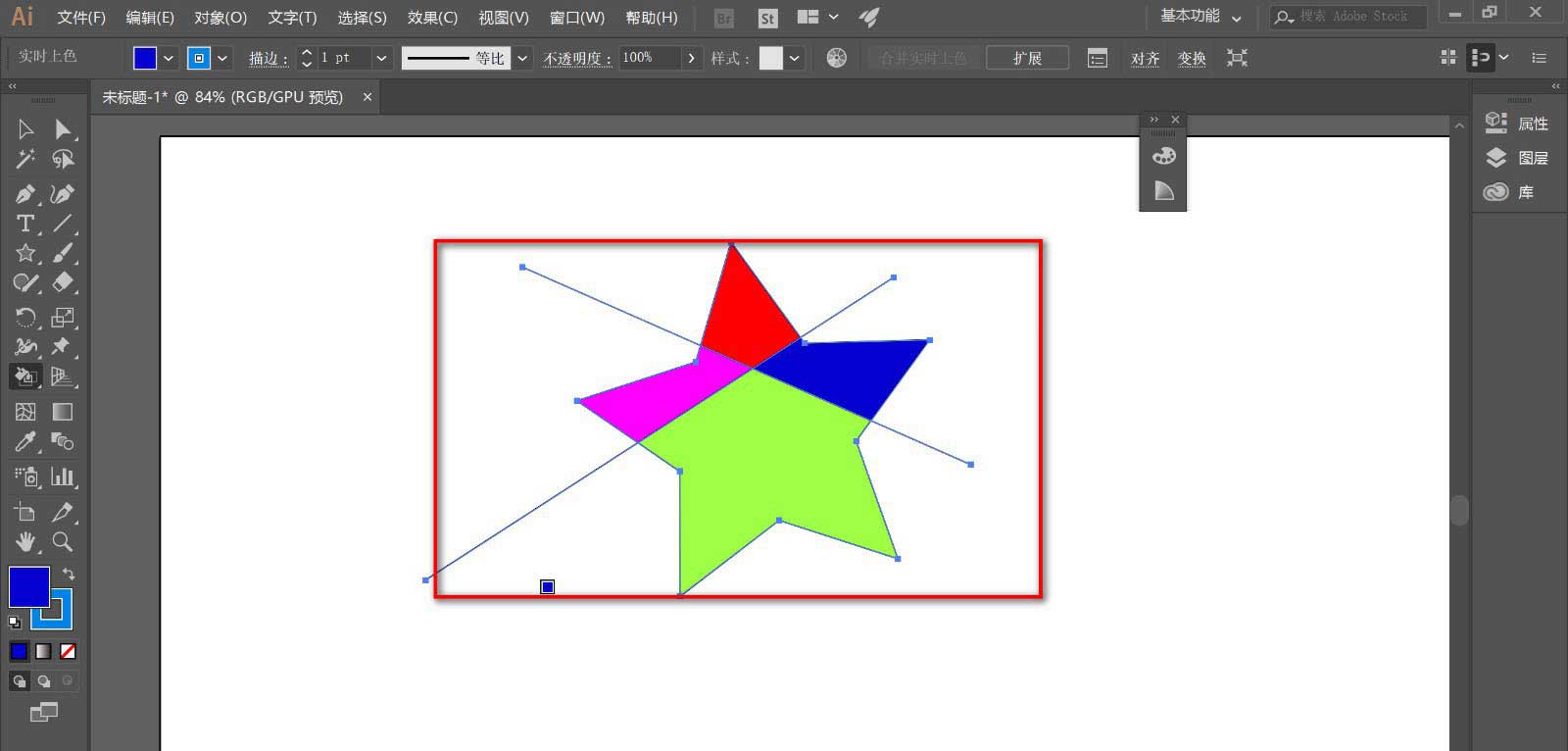
Task: Open the 对象(O) menu
Action: pyautogui.click(x=220, y=18)
